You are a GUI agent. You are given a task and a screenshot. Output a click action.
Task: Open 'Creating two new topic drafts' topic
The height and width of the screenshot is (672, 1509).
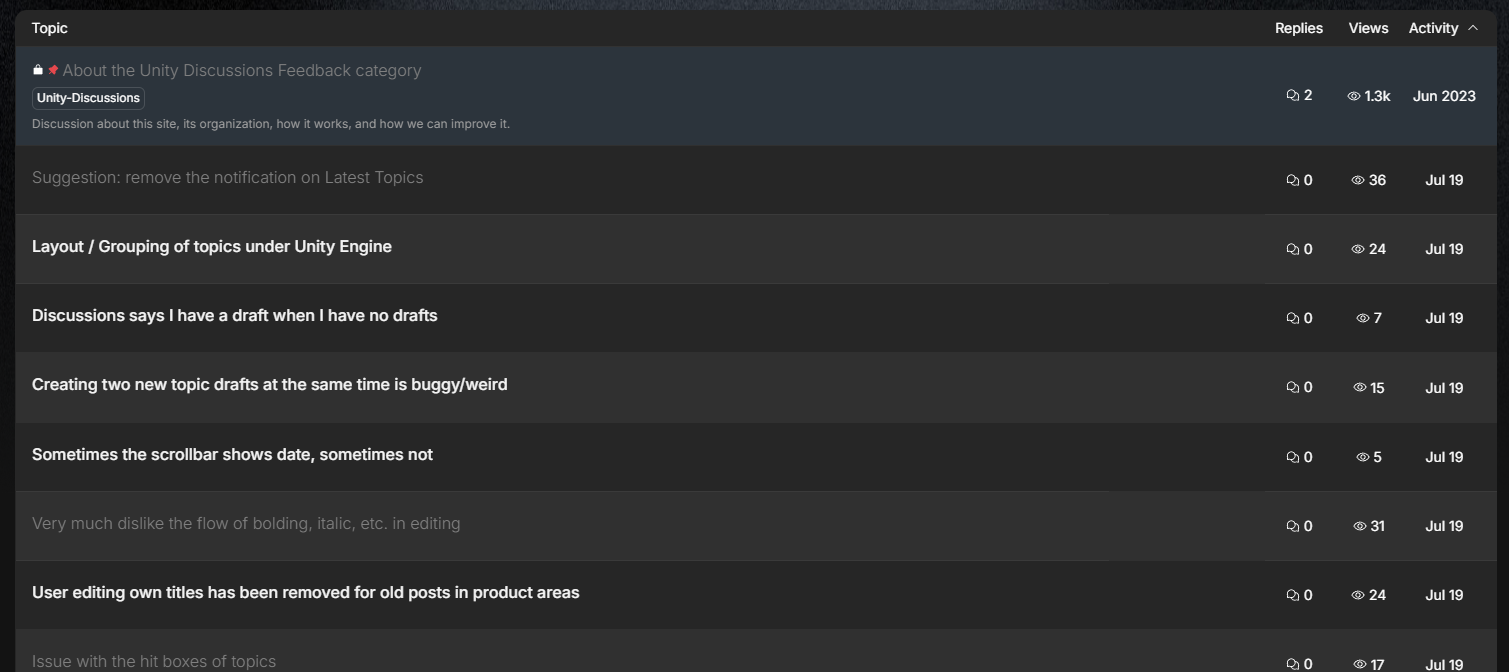pyautogui.click(x=270, y=385)
